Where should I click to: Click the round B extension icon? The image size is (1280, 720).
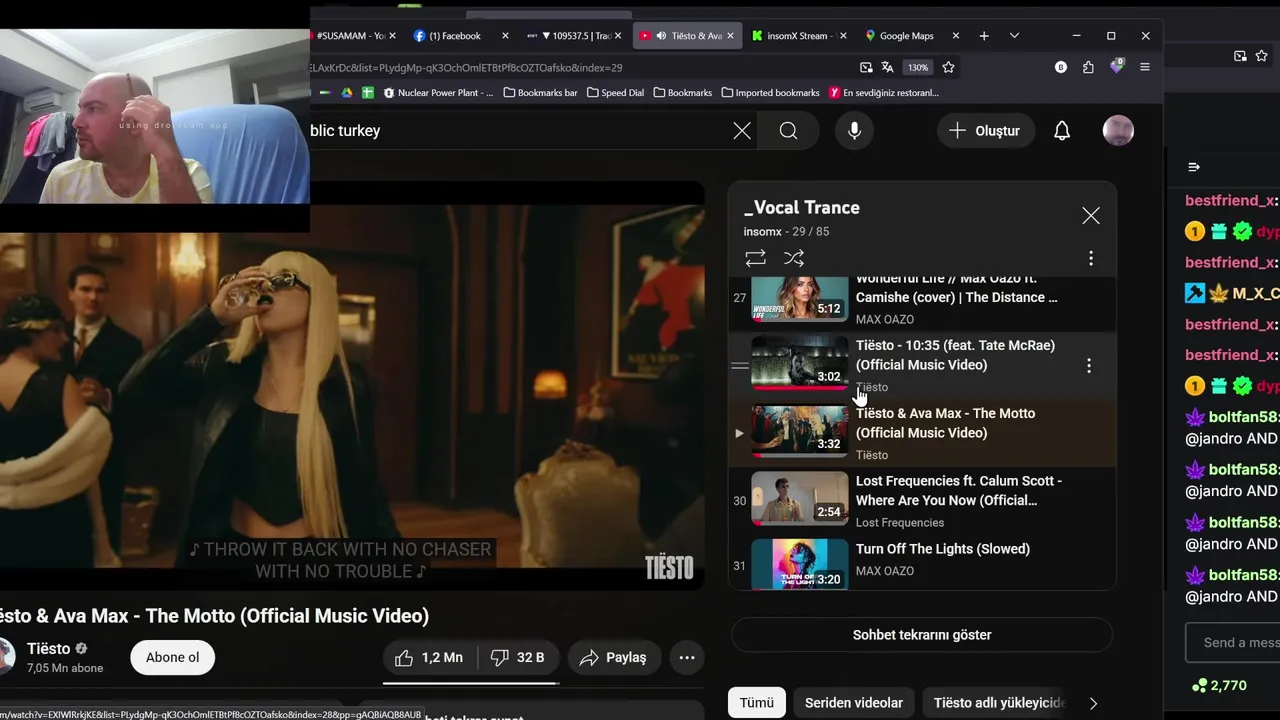coord(1061,67)
